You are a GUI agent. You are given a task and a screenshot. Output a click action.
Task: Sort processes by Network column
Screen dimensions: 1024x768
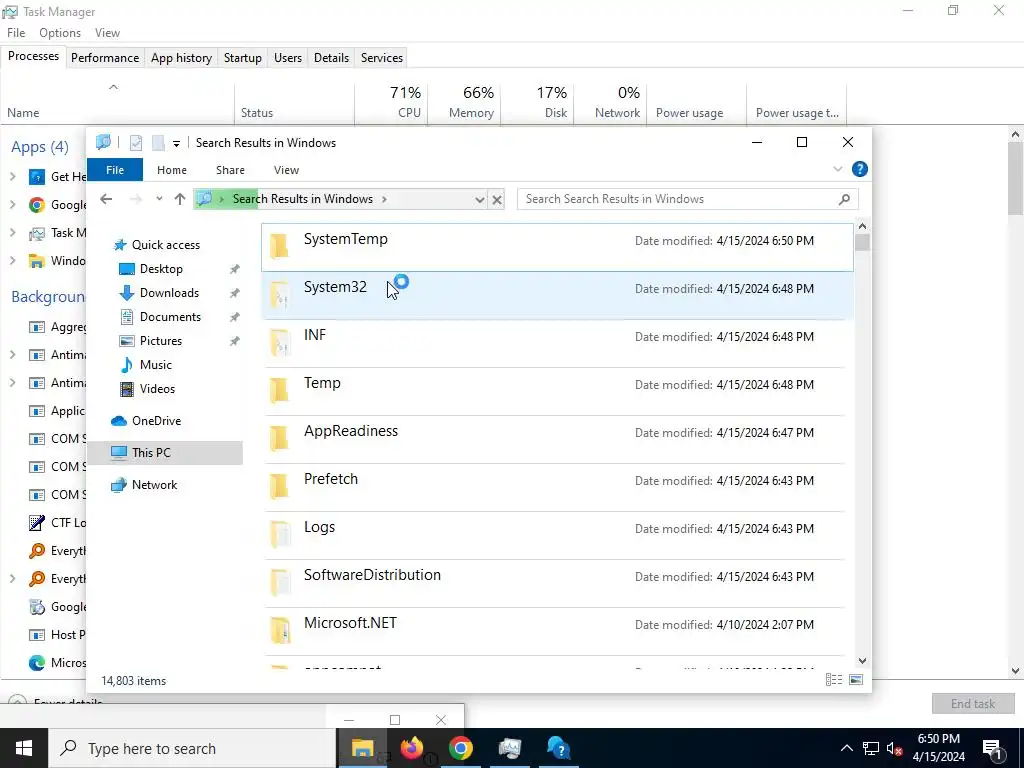(611, 102)
